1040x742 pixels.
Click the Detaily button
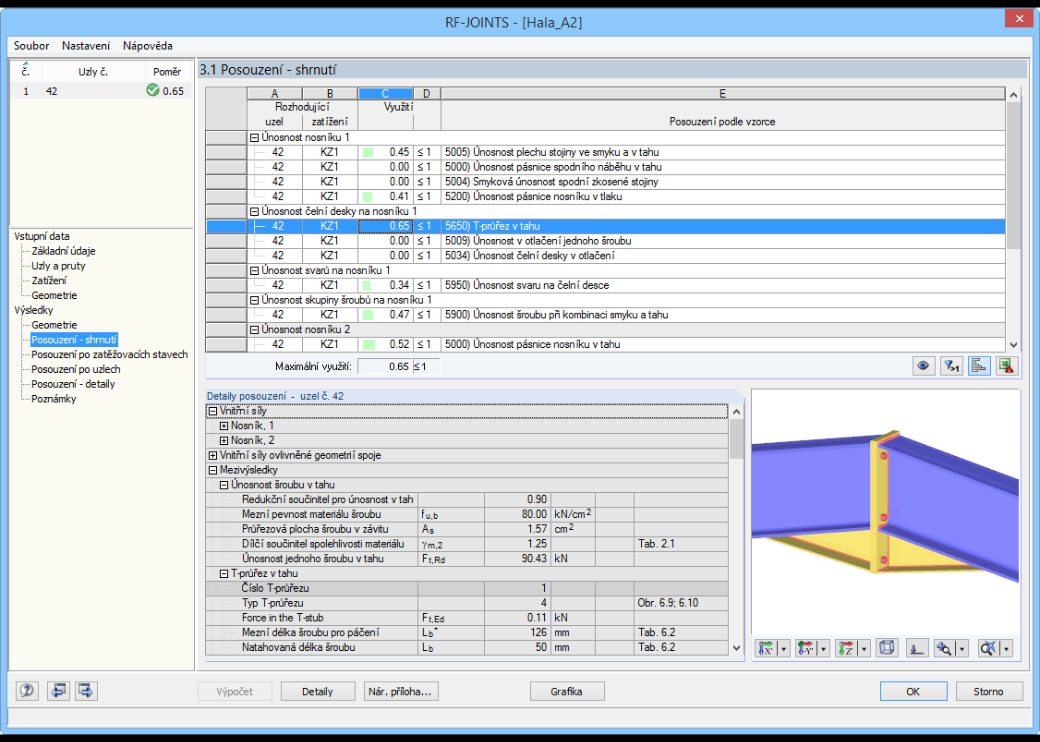tap(318, 692)
